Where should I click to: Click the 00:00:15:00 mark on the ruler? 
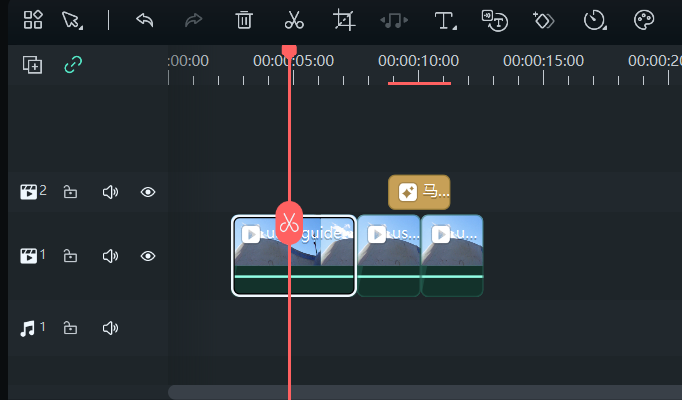click(x=543, y=62)
